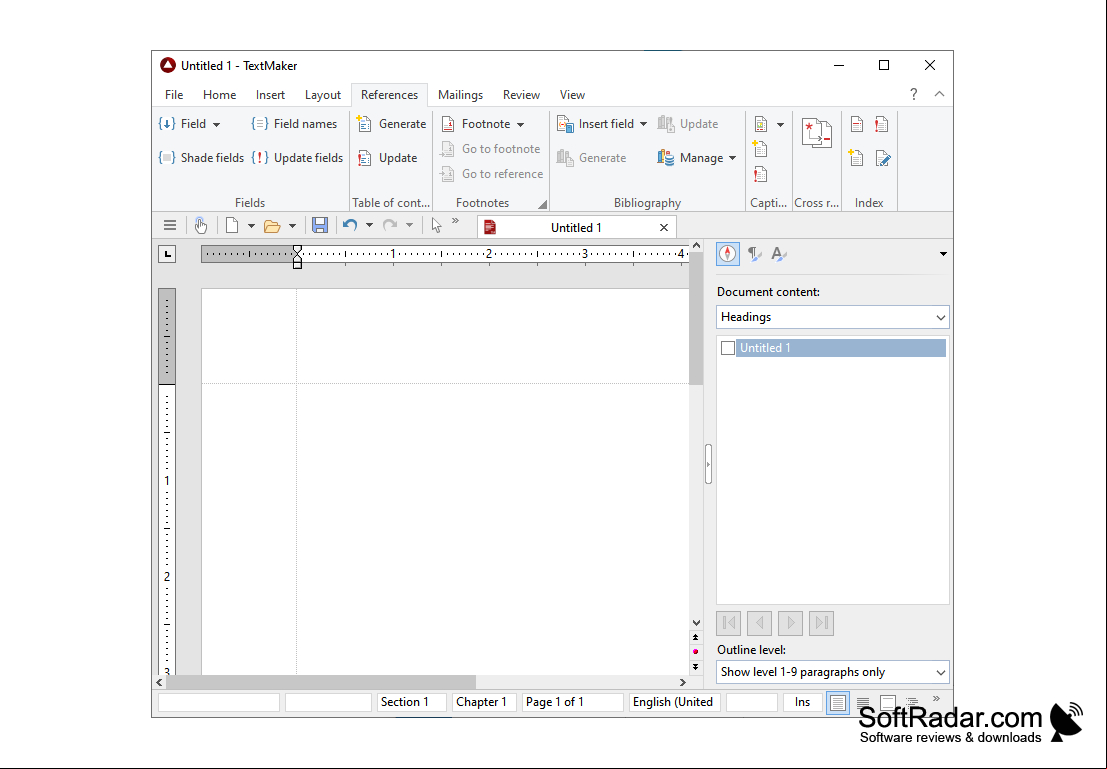Open the View ribbon tab

pos(572,95)
